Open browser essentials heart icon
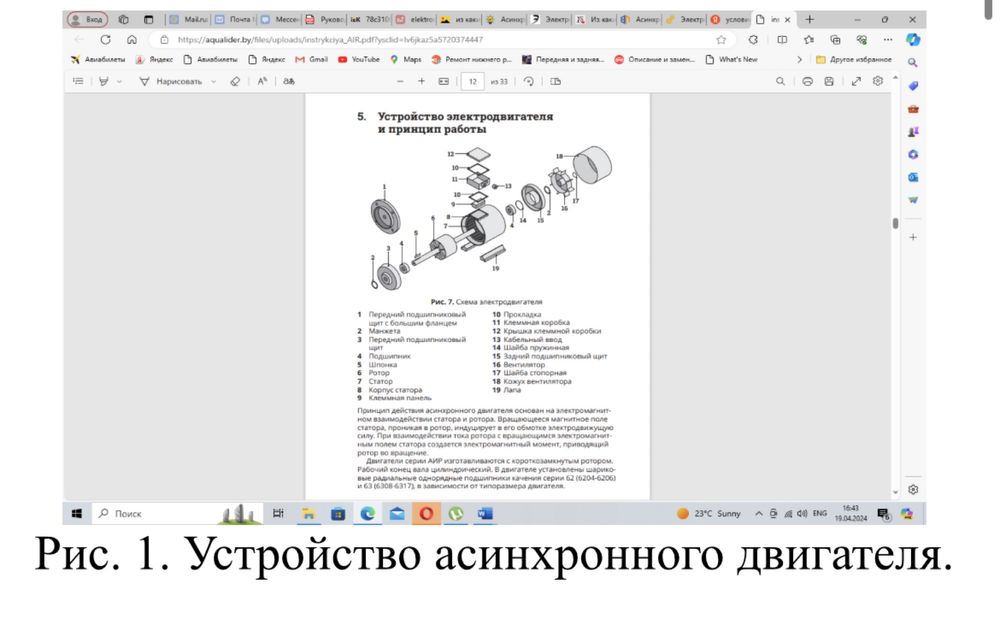1000x620 pixels. (x=862, y=40)
